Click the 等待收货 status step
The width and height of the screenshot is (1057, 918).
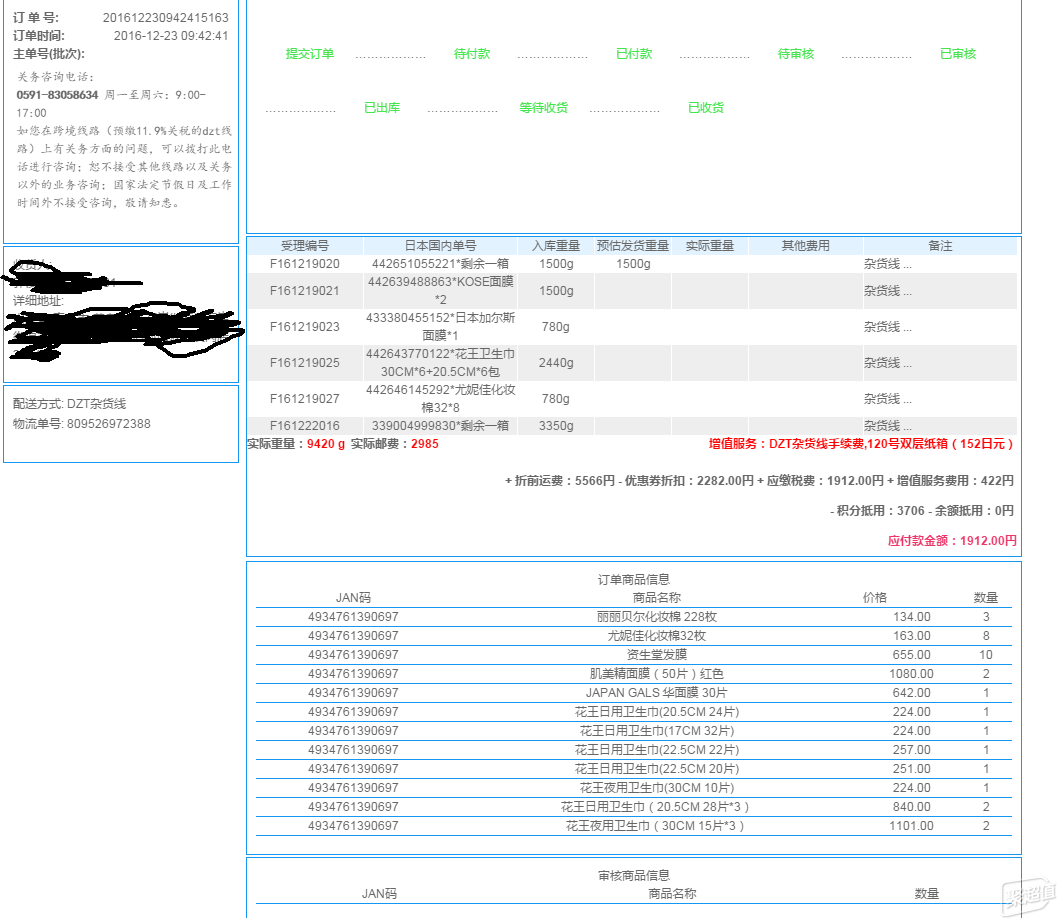pyautogui.click(x=544, y=108)
